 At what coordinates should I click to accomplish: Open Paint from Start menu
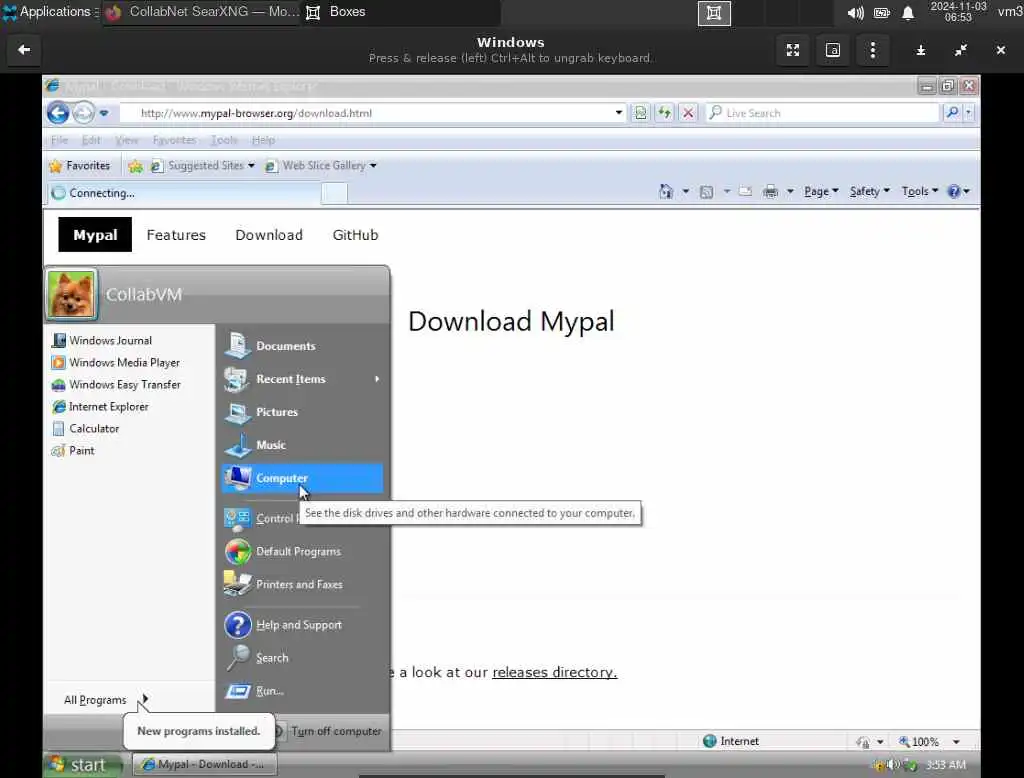73,451
